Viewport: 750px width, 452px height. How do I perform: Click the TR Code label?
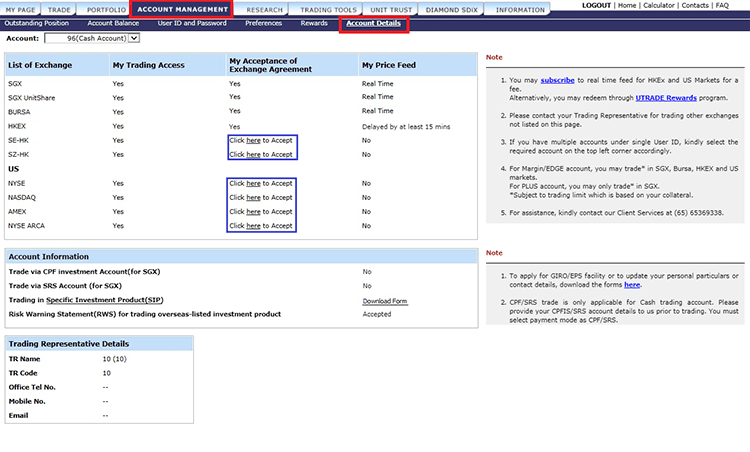tap(23, 373)
